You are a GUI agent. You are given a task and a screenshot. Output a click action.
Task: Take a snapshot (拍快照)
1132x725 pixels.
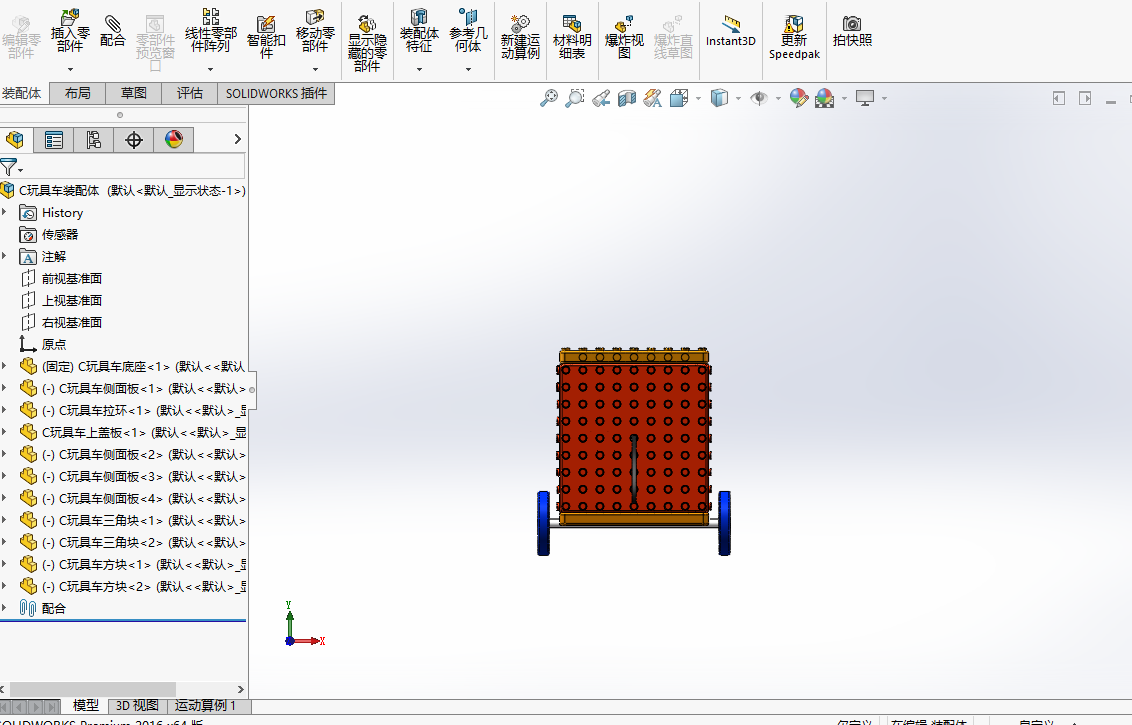tap(852, 32)
